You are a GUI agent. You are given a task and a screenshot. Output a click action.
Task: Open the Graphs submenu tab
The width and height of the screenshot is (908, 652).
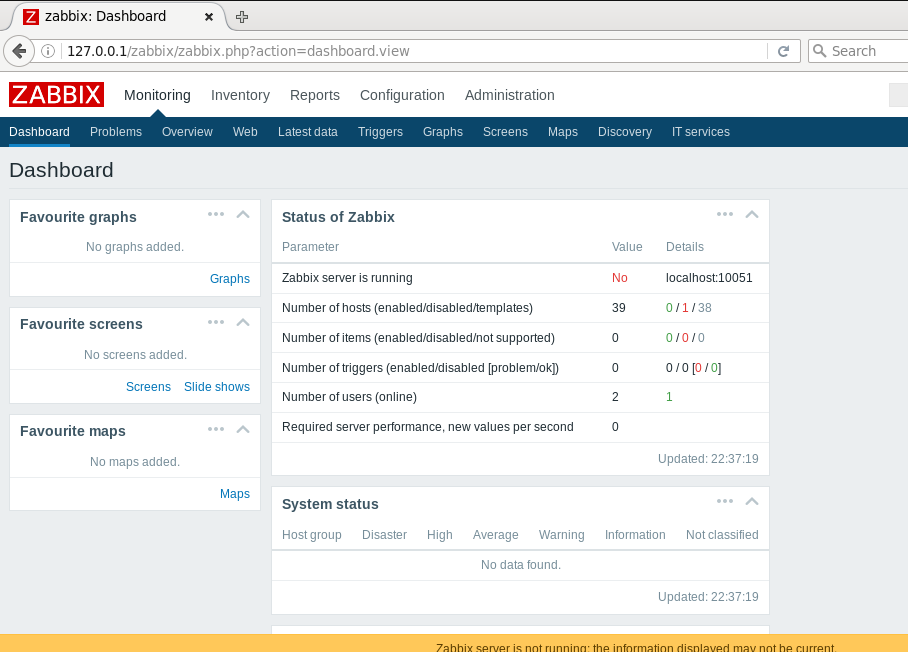442,132
